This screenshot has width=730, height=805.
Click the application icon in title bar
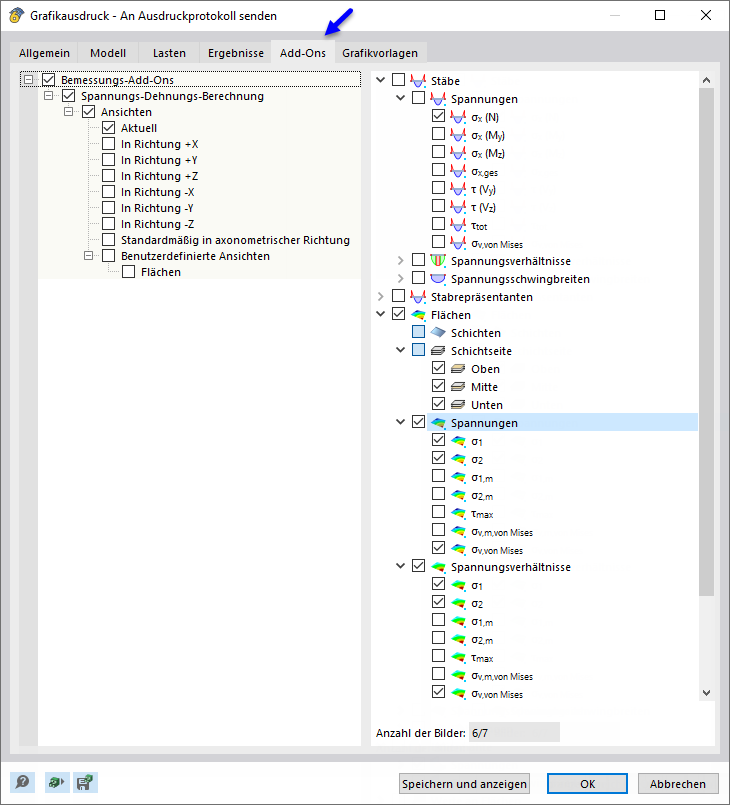16,15
